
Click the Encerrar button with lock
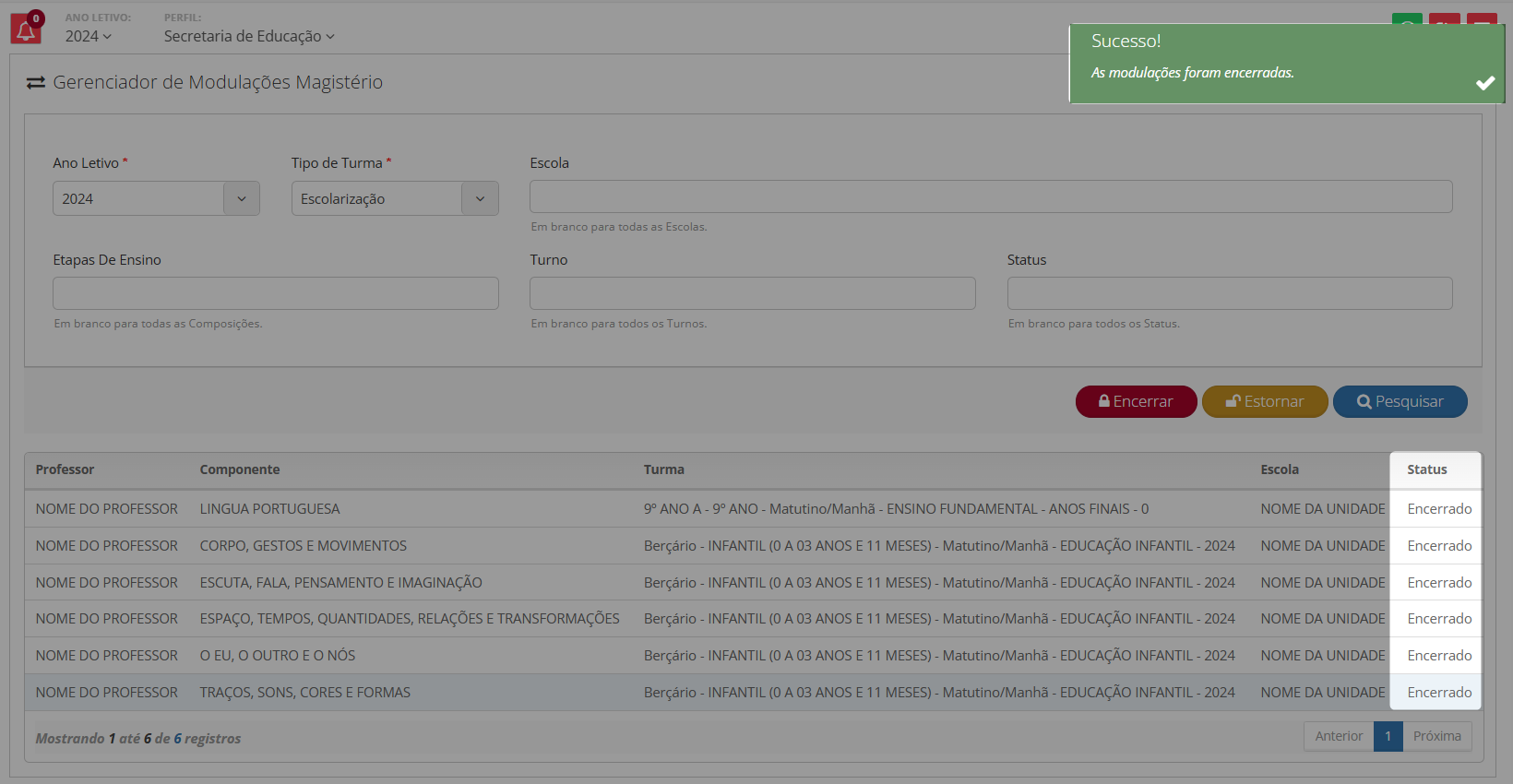point(1136,401)
